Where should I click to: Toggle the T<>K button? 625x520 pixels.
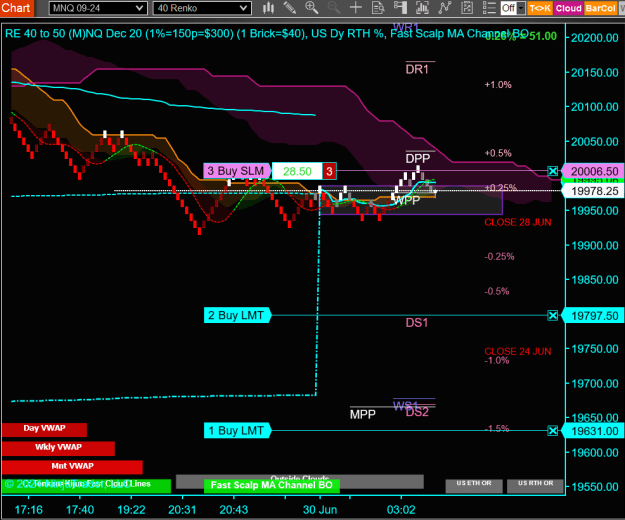pyautogui.click(x=540, y=8)
